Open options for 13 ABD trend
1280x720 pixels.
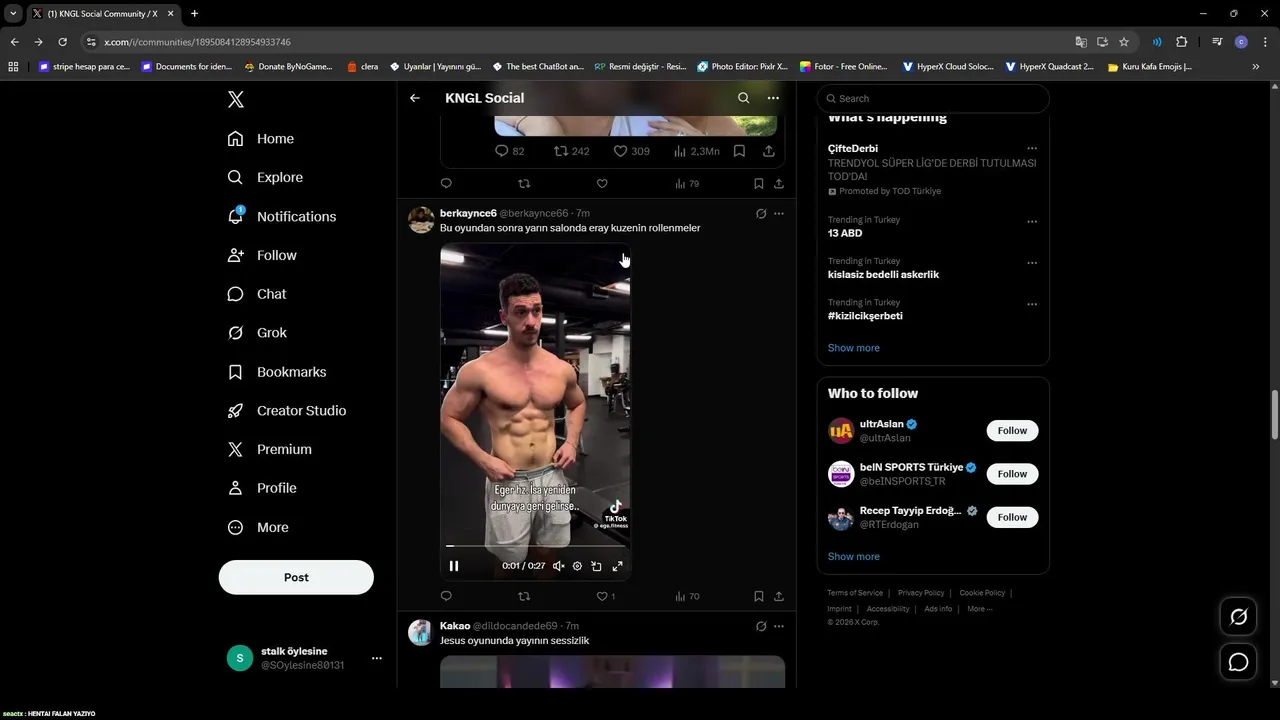tap(1032, 222)
